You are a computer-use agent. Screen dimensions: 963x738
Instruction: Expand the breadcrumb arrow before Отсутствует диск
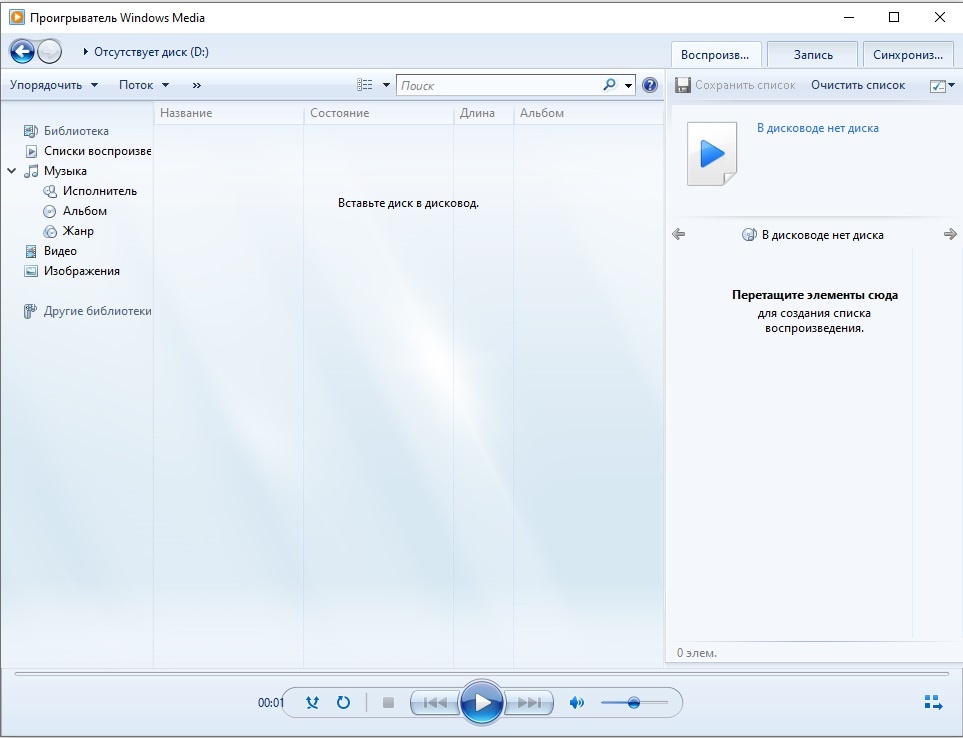85,52
